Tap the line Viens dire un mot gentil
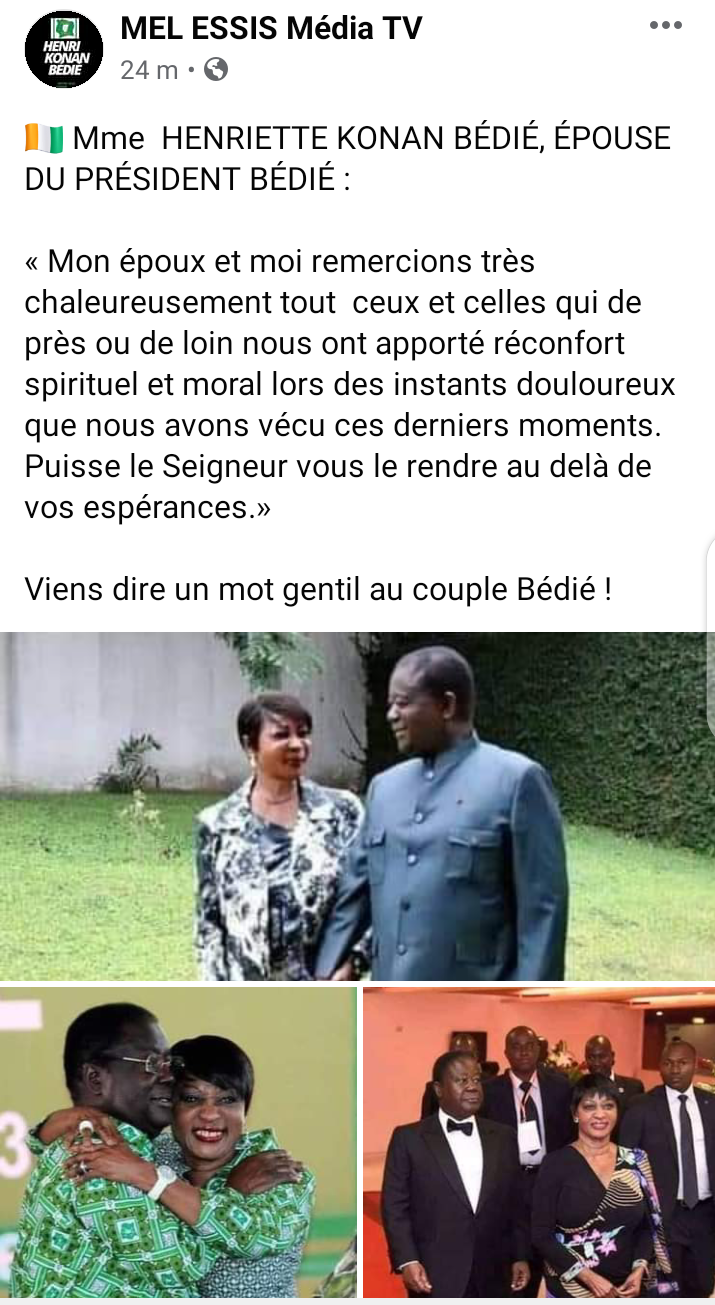Viewport: 715px width, 1305px height. [x=319, y=589]
